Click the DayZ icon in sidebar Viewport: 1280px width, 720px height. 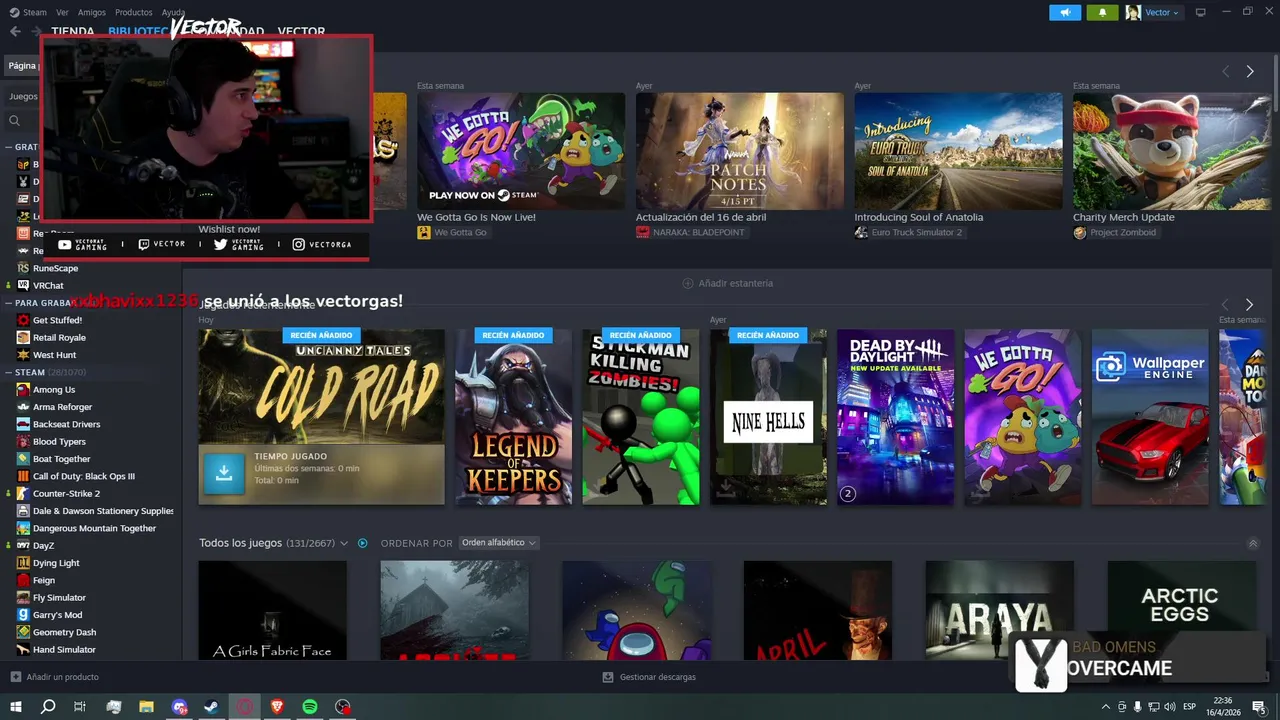pos(23,545)
